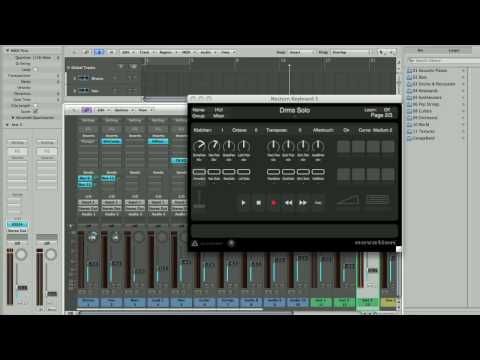Open the Audio menu in Arrange toolbar
This screenshot has height=360, width=480.
click(x=208, y=52)
